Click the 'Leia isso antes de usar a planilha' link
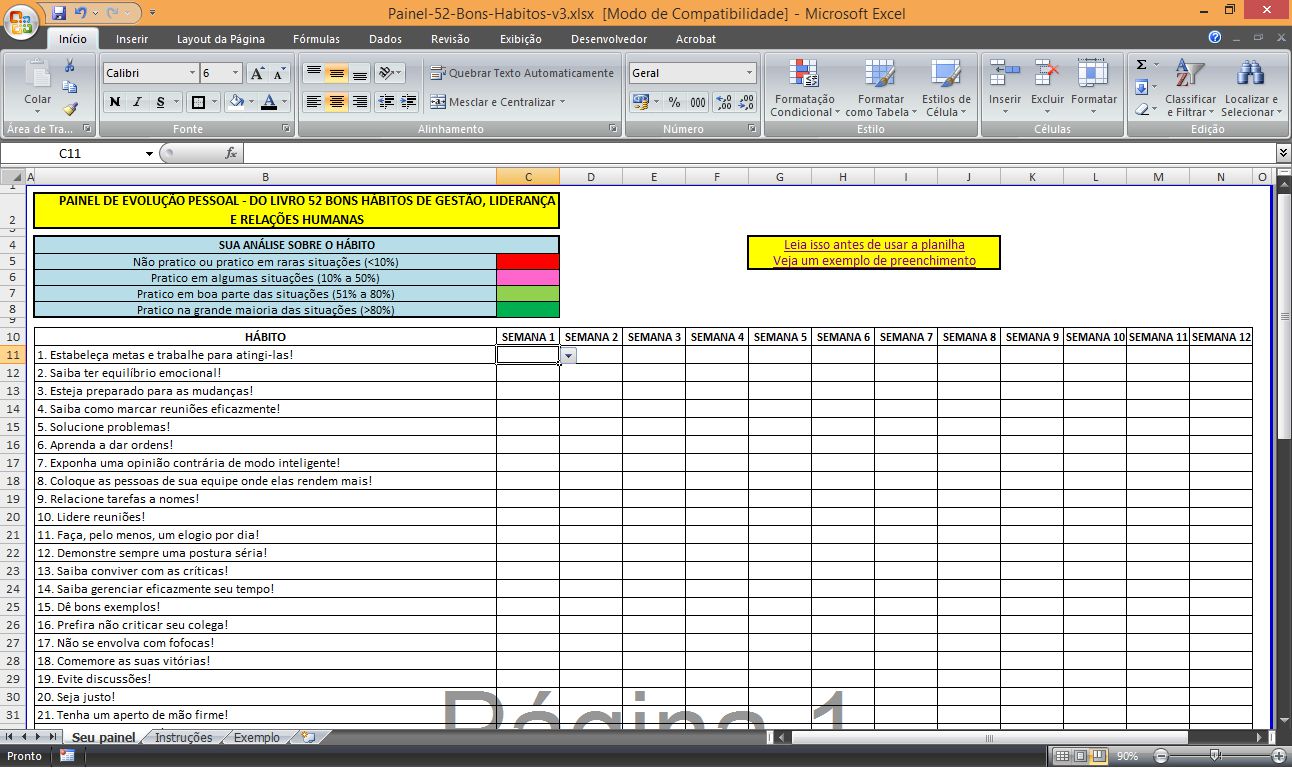 coord(873,245)
